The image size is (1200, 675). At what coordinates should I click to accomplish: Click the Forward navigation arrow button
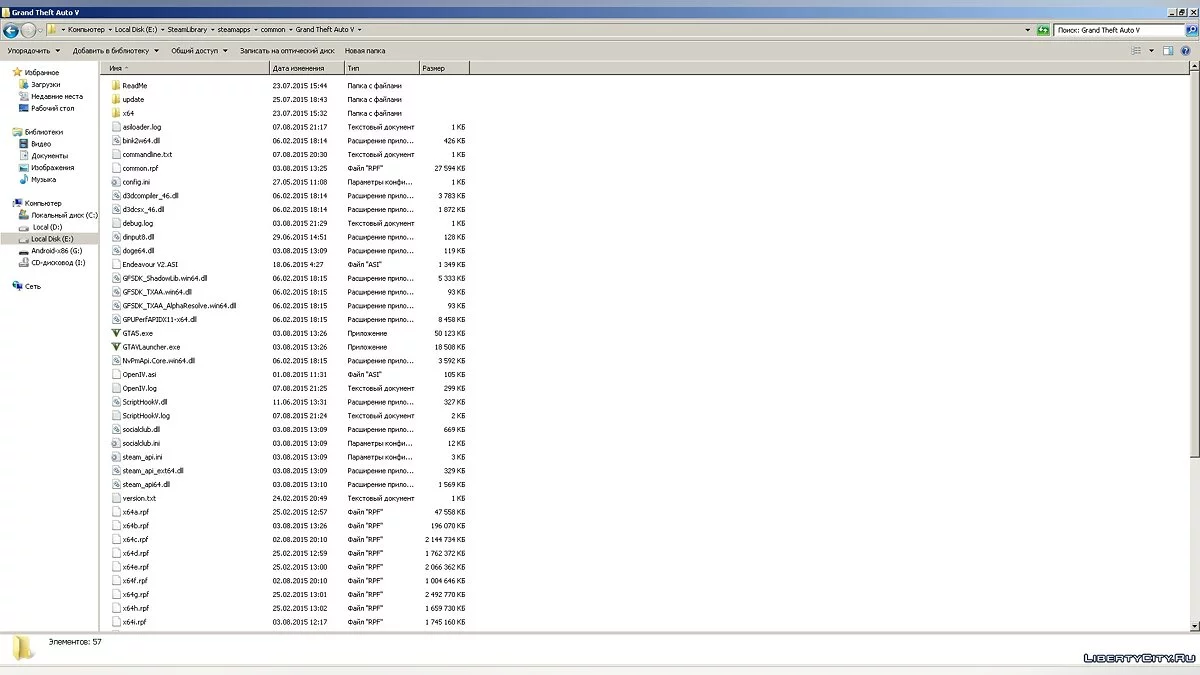pos(27,30)
